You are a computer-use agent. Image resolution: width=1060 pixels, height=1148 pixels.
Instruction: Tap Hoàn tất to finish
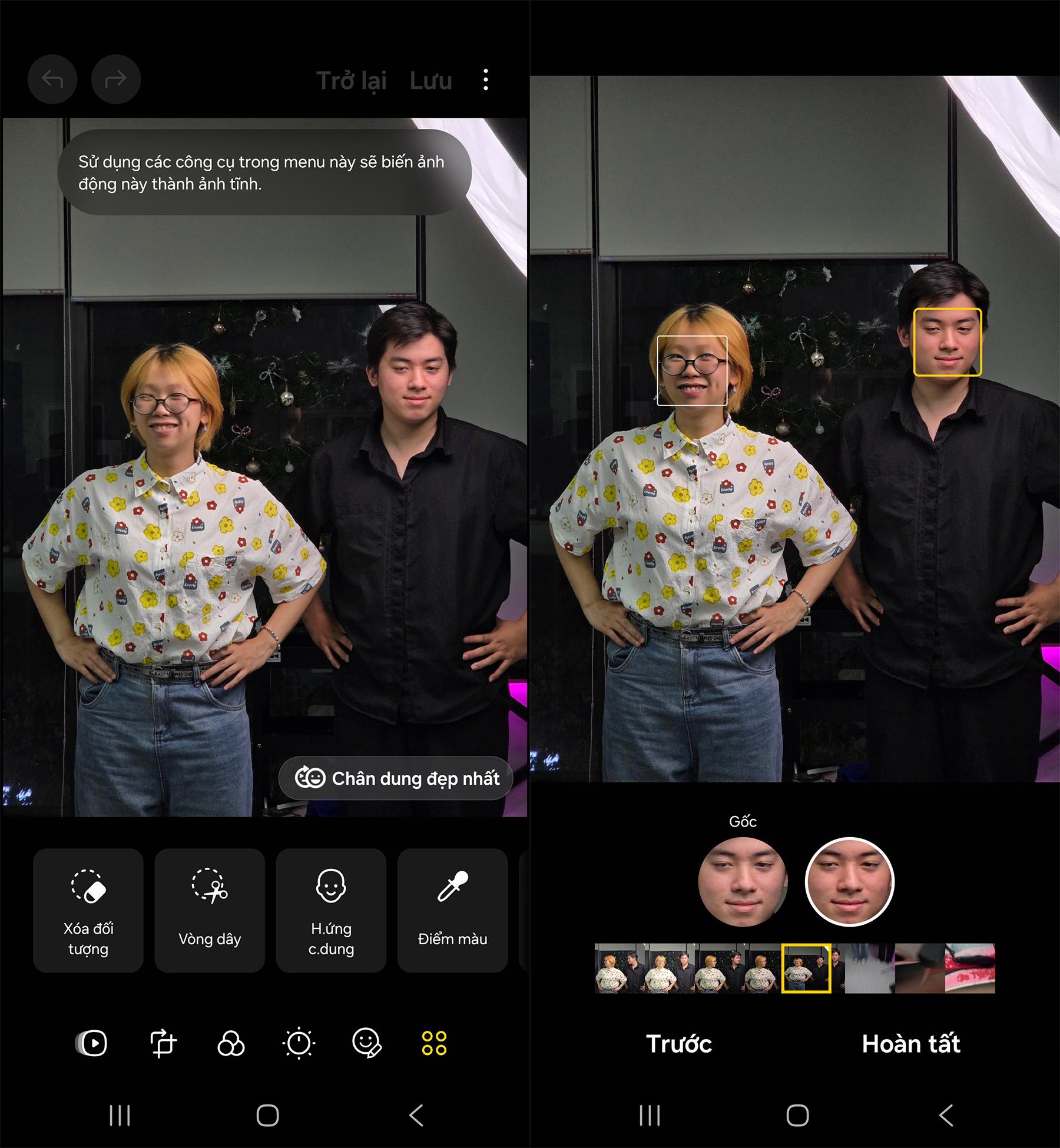[910, 1044]
